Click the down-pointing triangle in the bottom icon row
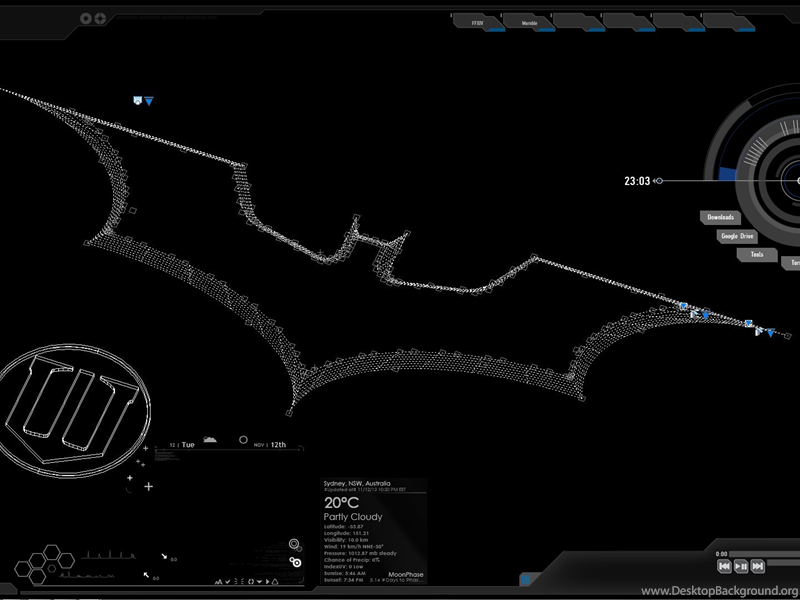Image resolution: width=800 pixels, height=600 pixels. pos(259,582)
